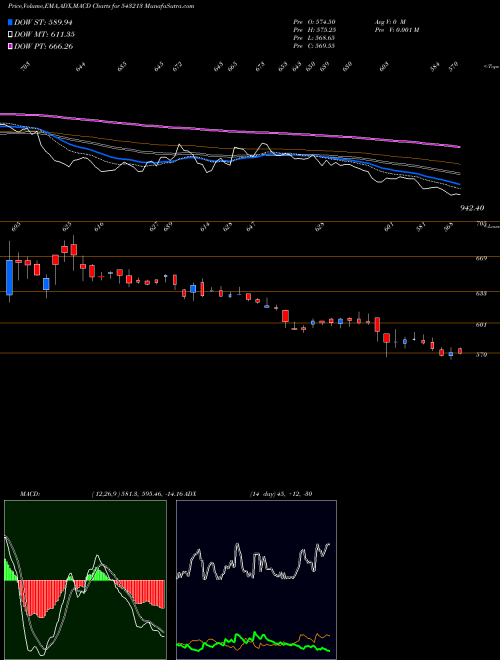Image resolution: width=500 pixels, height=660 pixels.
Task: Click the white DOW MT legend swatch
Action: tap(10, 34)
